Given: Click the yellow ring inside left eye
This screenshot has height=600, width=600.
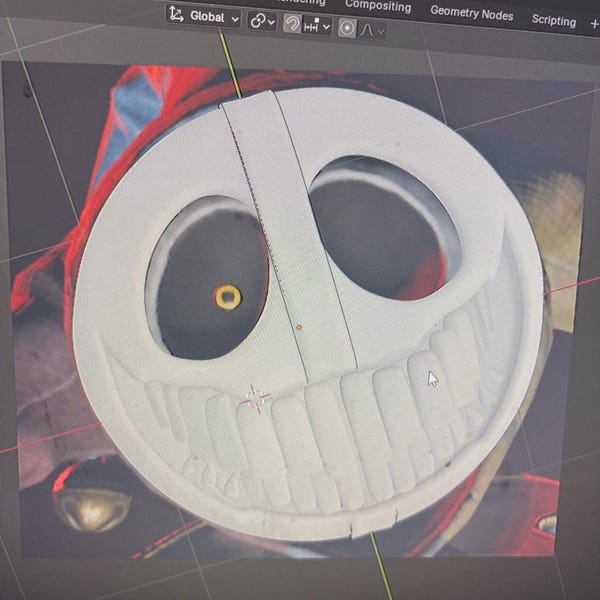Looking at the screenshot, I should tap(228, 297).
